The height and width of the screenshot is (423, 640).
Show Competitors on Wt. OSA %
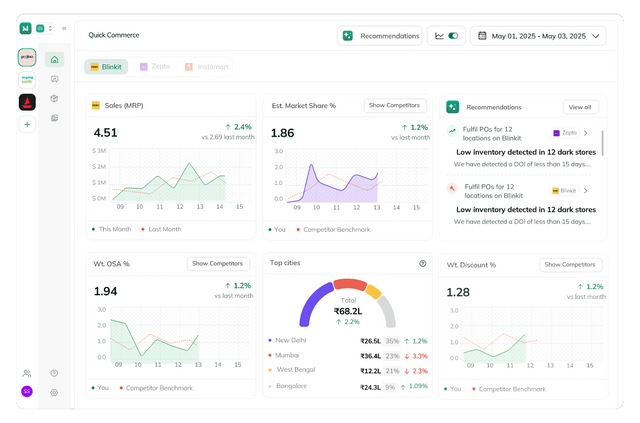tap(218, 264)
